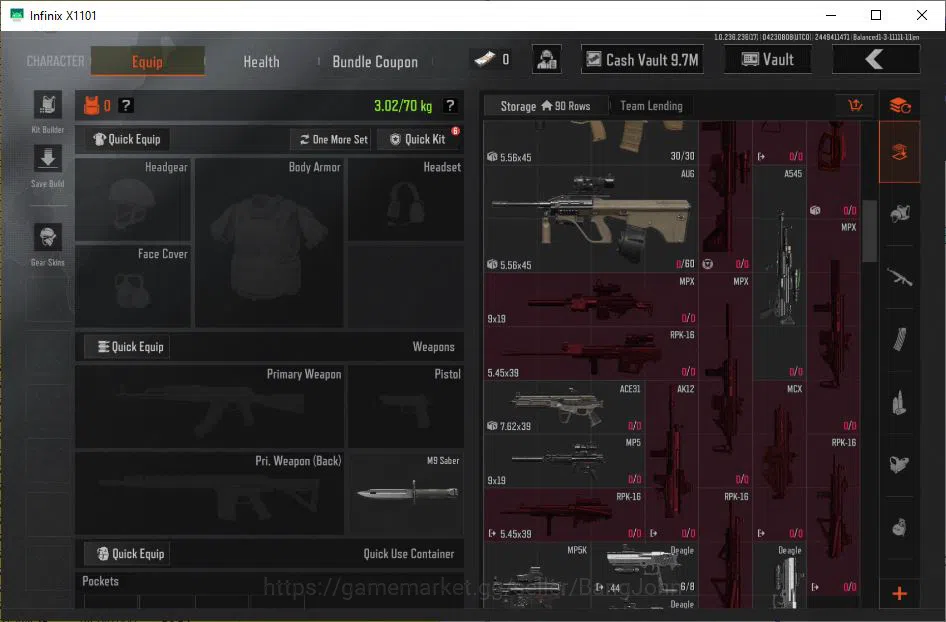The image size is (946, 622).
Task: Click the Quick Kit button
Action: click(x=417, y=139)
